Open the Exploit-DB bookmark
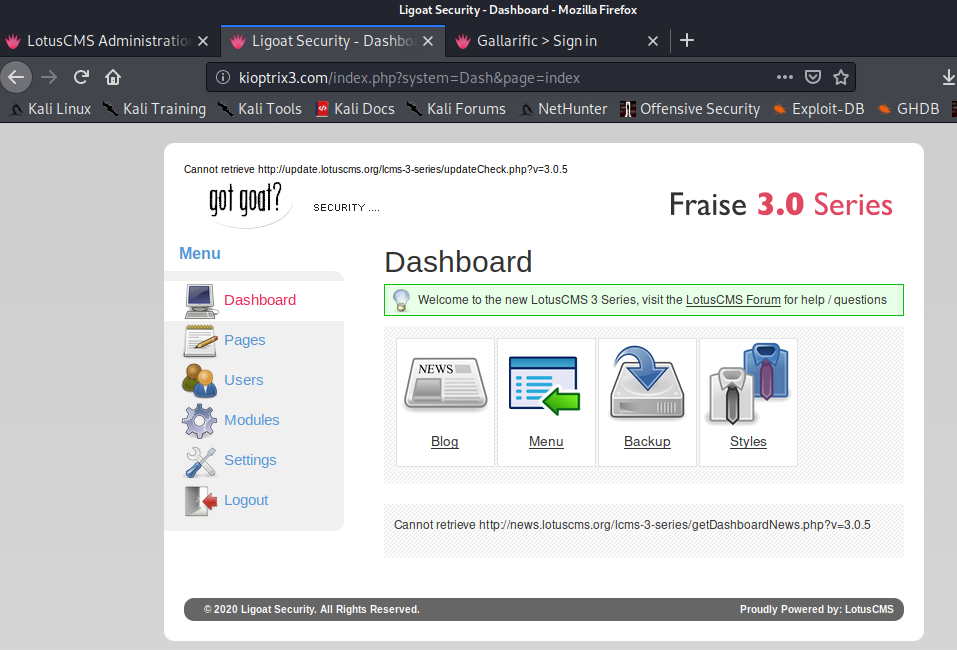957x650 pixels. coord(818,109)
